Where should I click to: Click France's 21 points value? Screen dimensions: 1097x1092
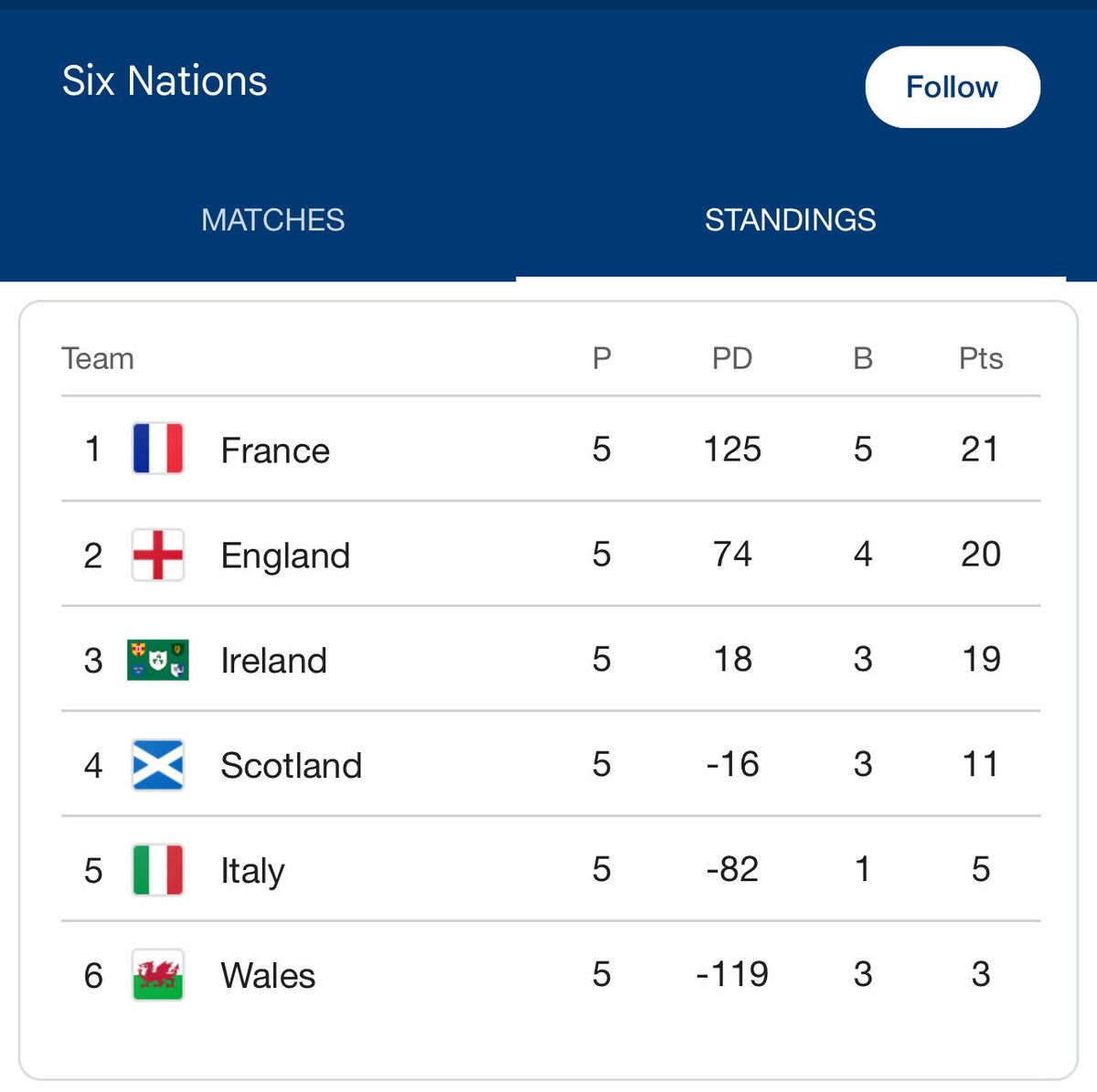point(980,449)
